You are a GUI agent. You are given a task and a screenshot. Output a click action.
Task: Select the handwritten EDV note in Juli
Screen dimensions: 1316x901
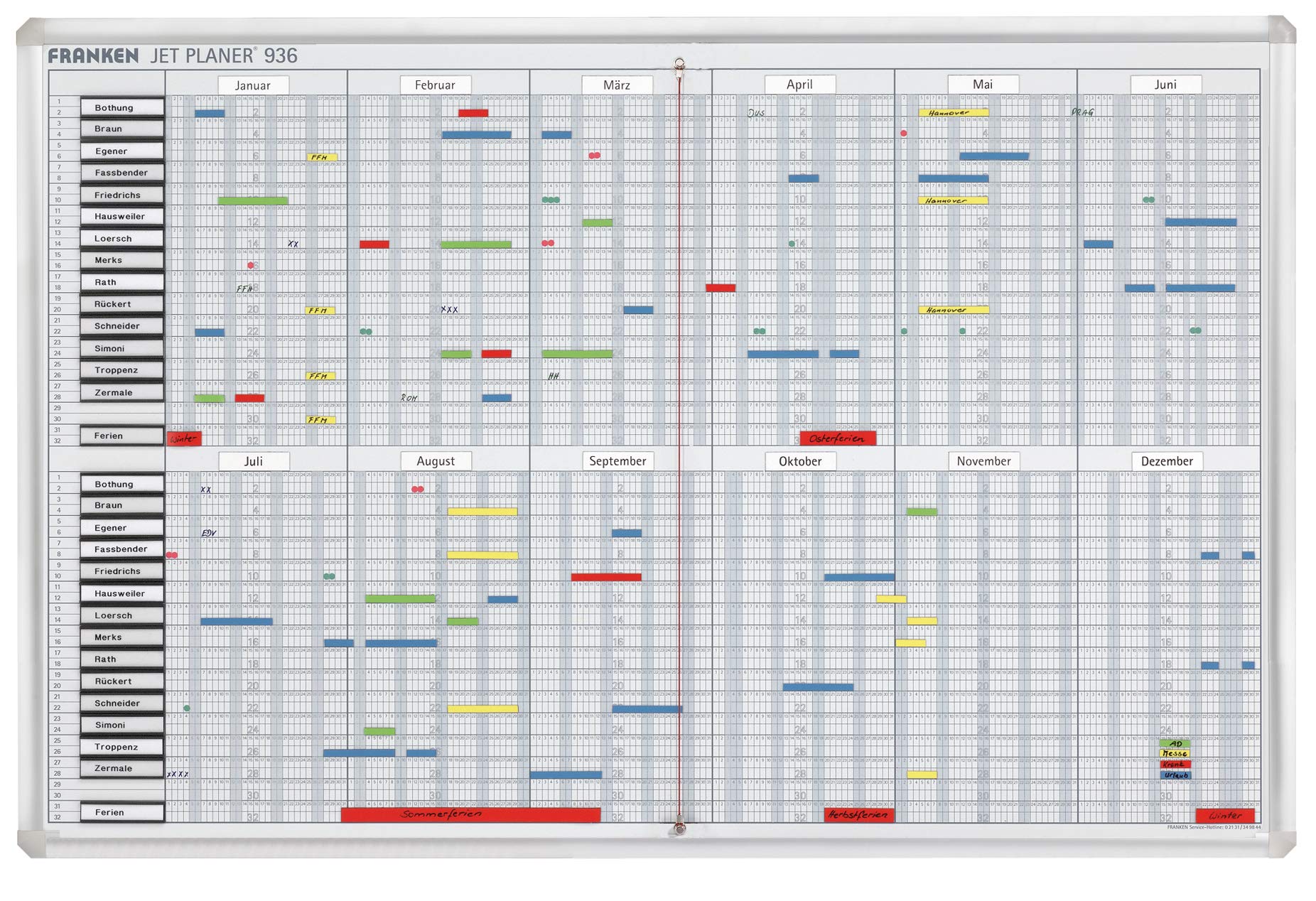(x=208, y=533)
